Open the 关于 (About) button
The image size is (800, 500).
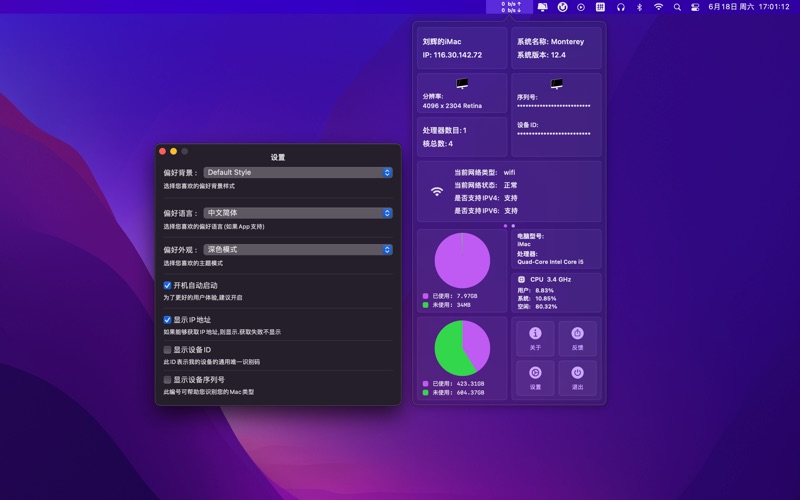click(x=535, y=338)
